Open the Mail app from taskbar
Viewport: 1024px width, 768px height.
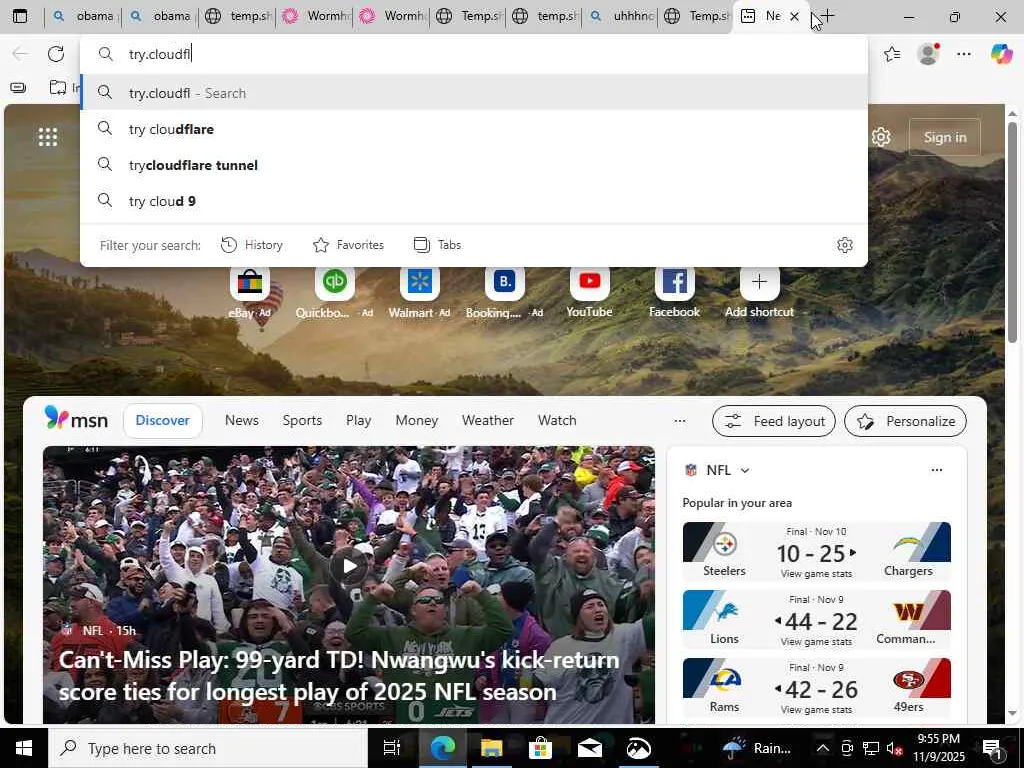[590, 748]
